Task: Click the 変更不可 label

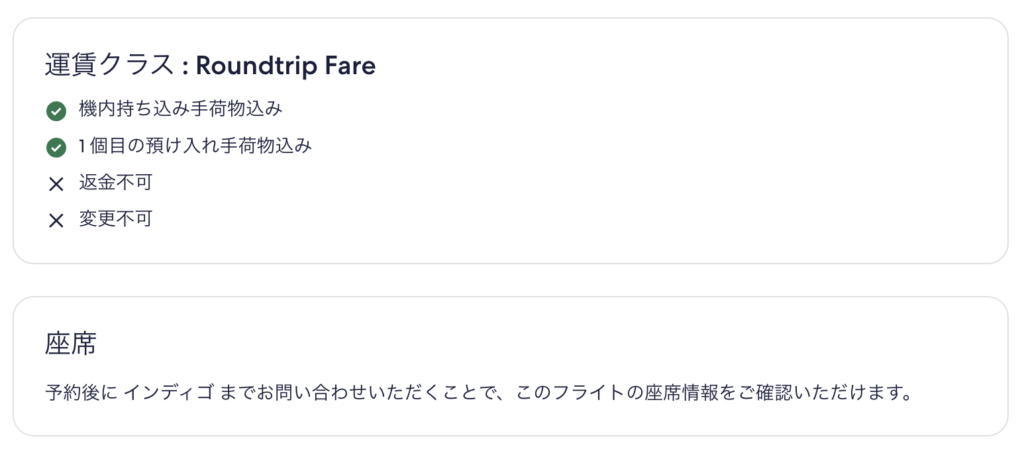Action: tap(115, 219)
